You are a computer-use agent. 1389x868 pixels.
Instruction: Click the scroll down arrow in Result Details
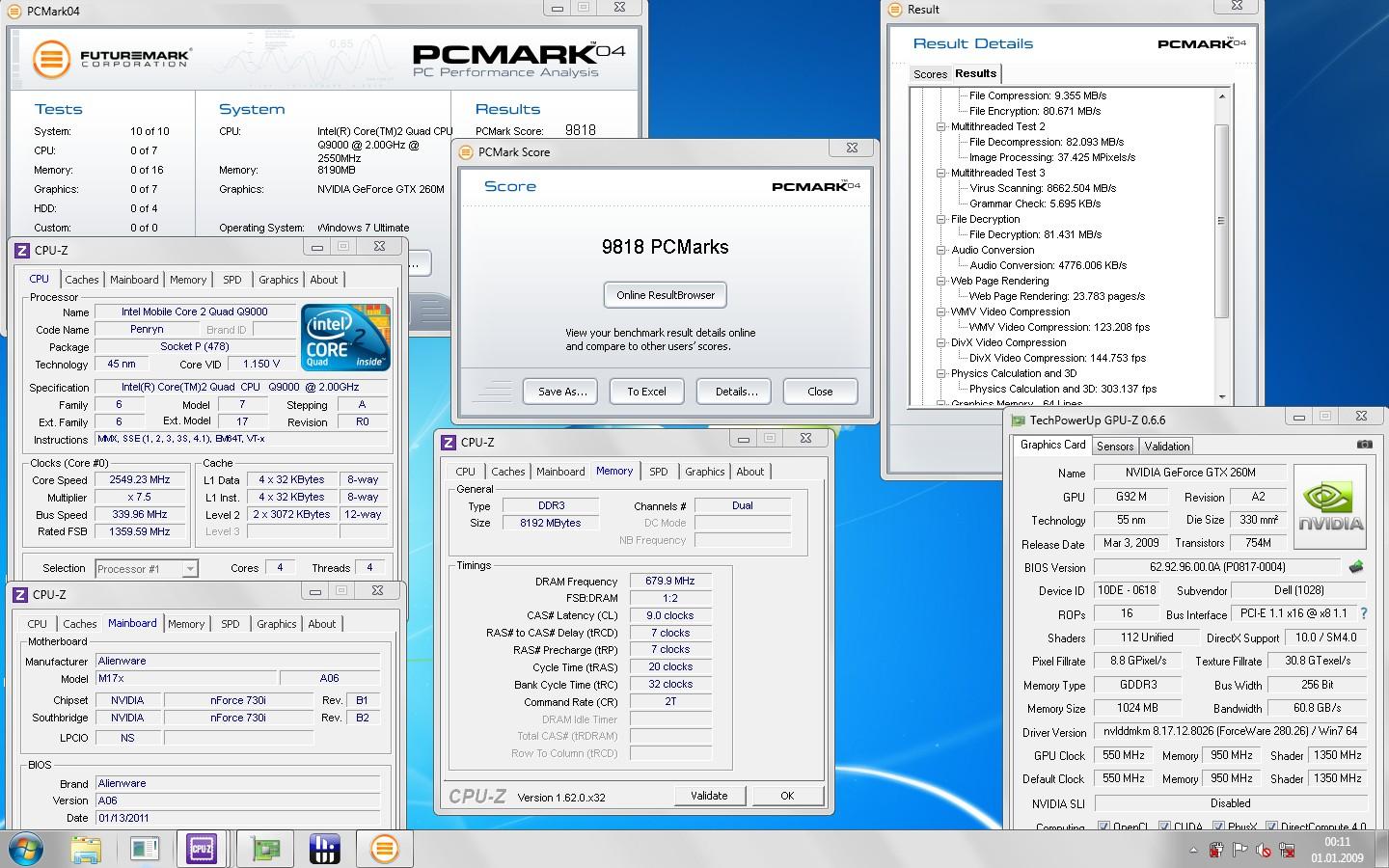[1222, 396]
